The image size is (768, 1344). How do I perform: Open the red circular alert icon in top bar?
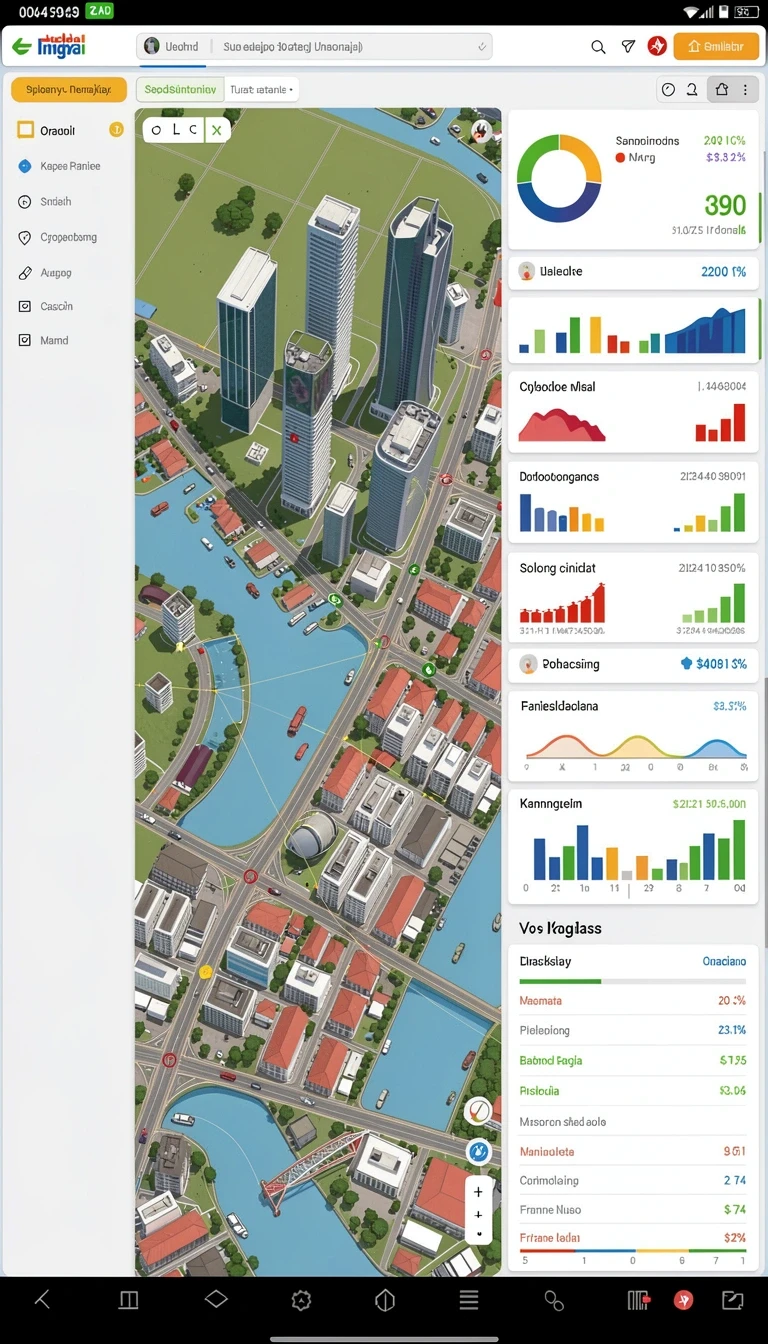tap(657, 46)
